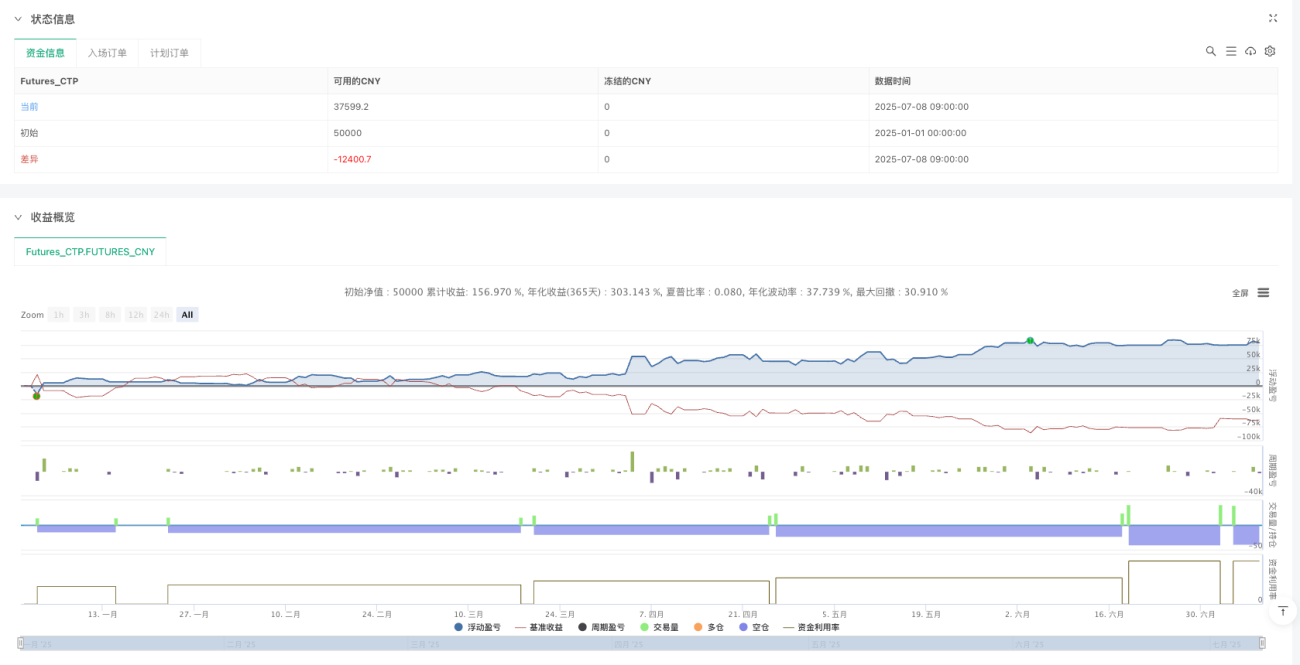Toggle the 交易量 legend series
This screenshot has width=1300, height=665.
[x=661, y=627]
